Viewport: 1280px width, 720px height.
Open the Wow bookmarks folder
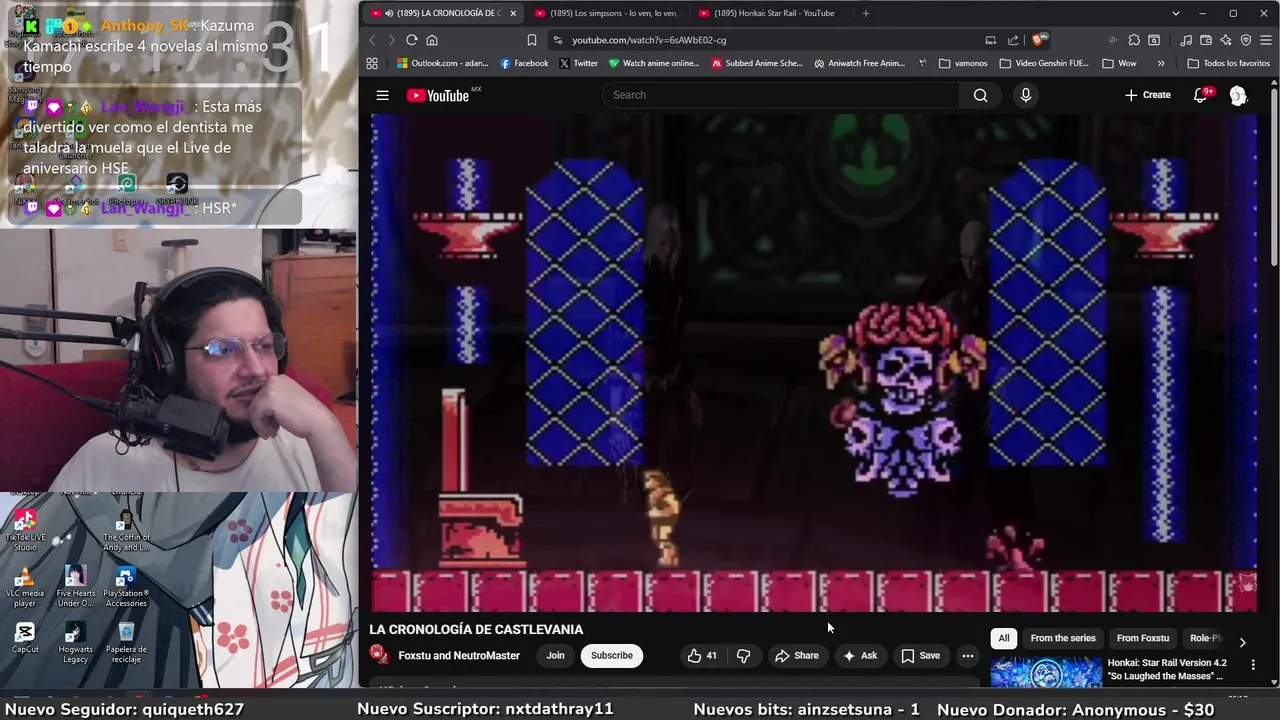coord(1119,63)
